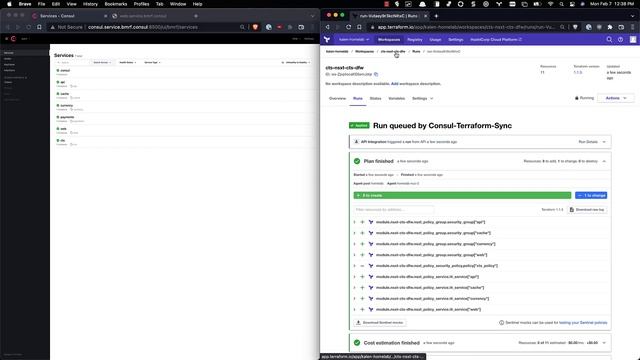Expand the Cost estimation finished section
Image resolution: width=640 pixels, height=360 pixels.
(x=604, y=343)
